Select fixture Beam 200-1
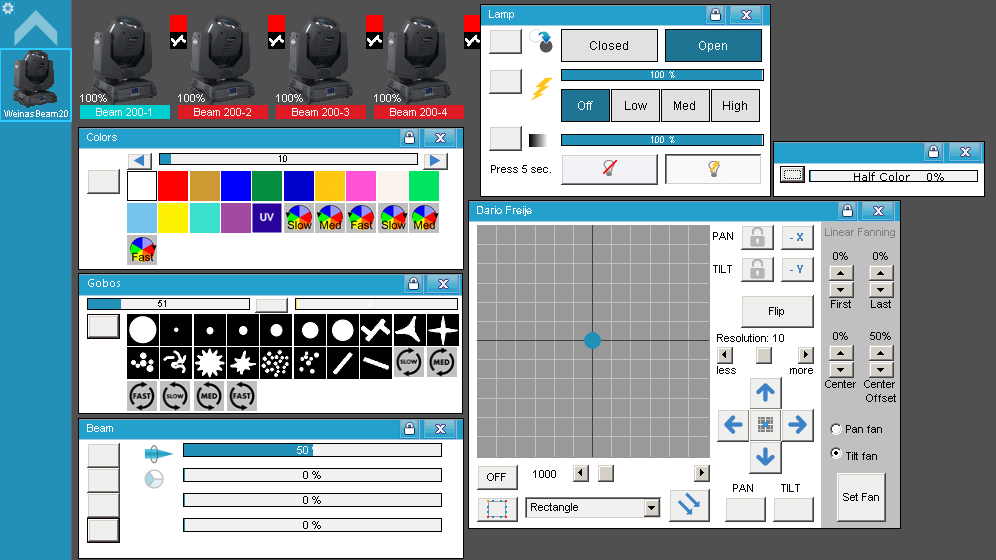Screen dimensions: 996x560 (124, 67)
